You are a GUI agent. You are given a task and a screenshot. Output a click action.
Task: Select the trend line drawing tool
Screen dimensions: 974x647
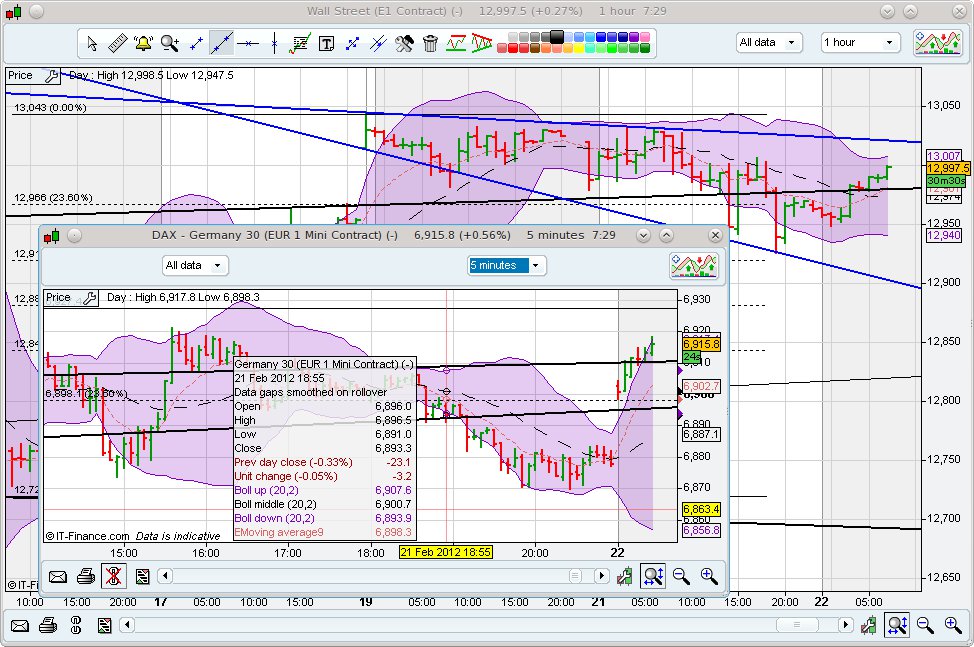click(x=221, y=42)
